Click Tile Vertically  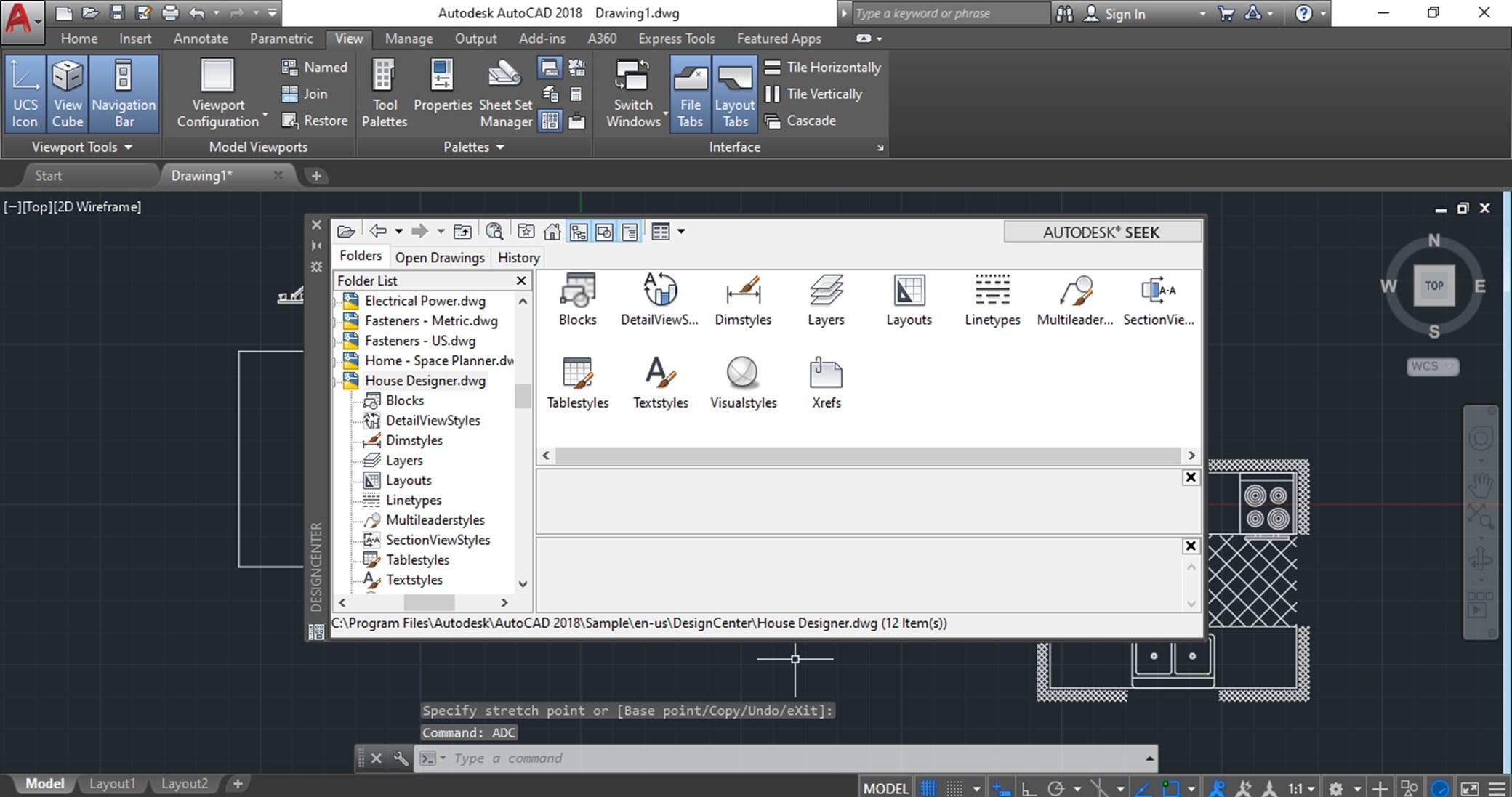tap(813, 94)
